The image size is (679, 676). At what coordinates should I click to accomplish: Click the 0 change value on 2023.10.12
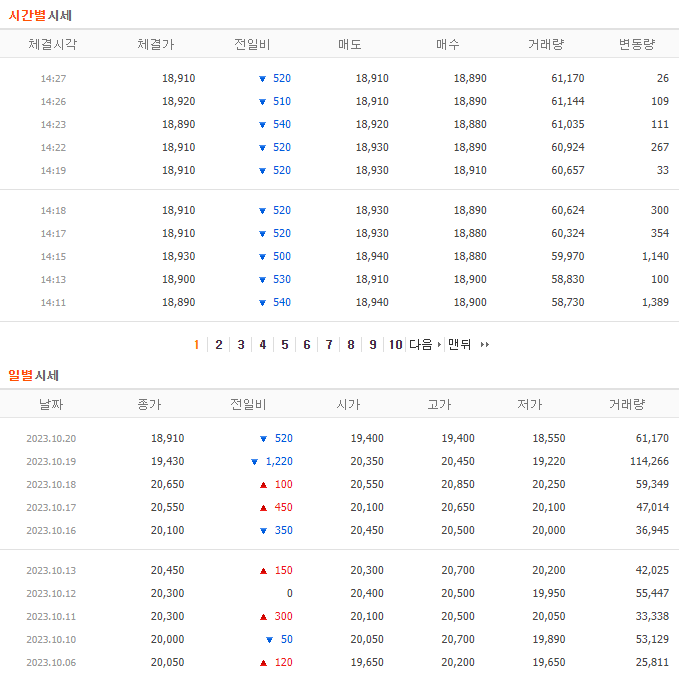coord(290,593)
